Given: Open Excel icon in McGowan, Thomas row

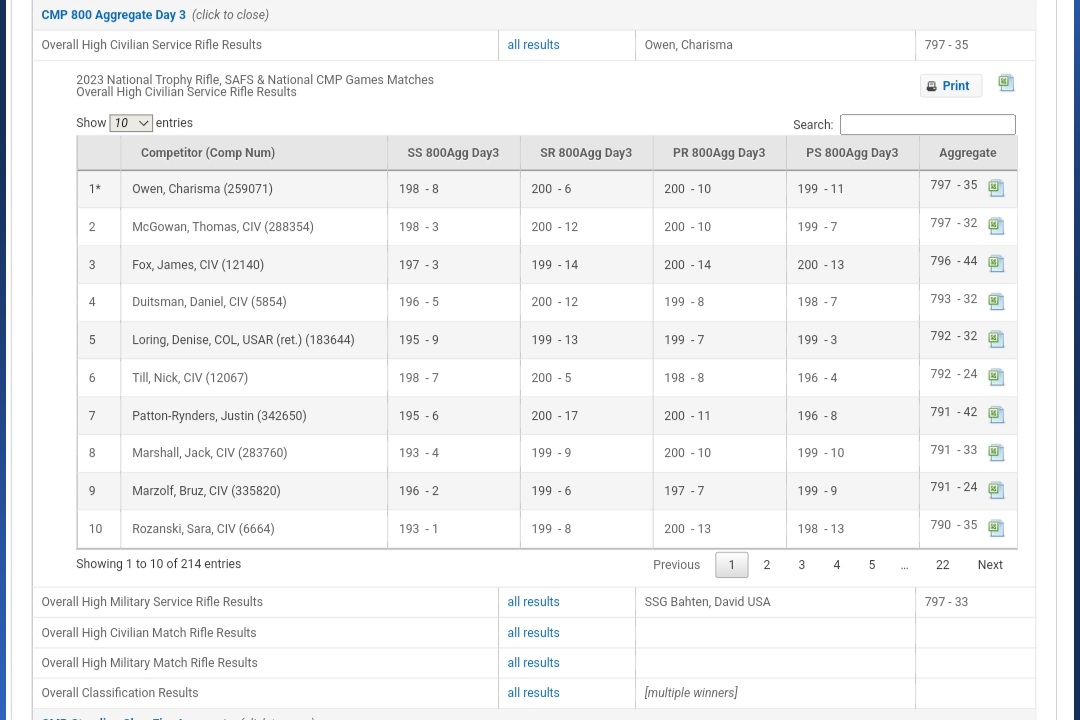Looking at the screenshot, I should point(996,226).
